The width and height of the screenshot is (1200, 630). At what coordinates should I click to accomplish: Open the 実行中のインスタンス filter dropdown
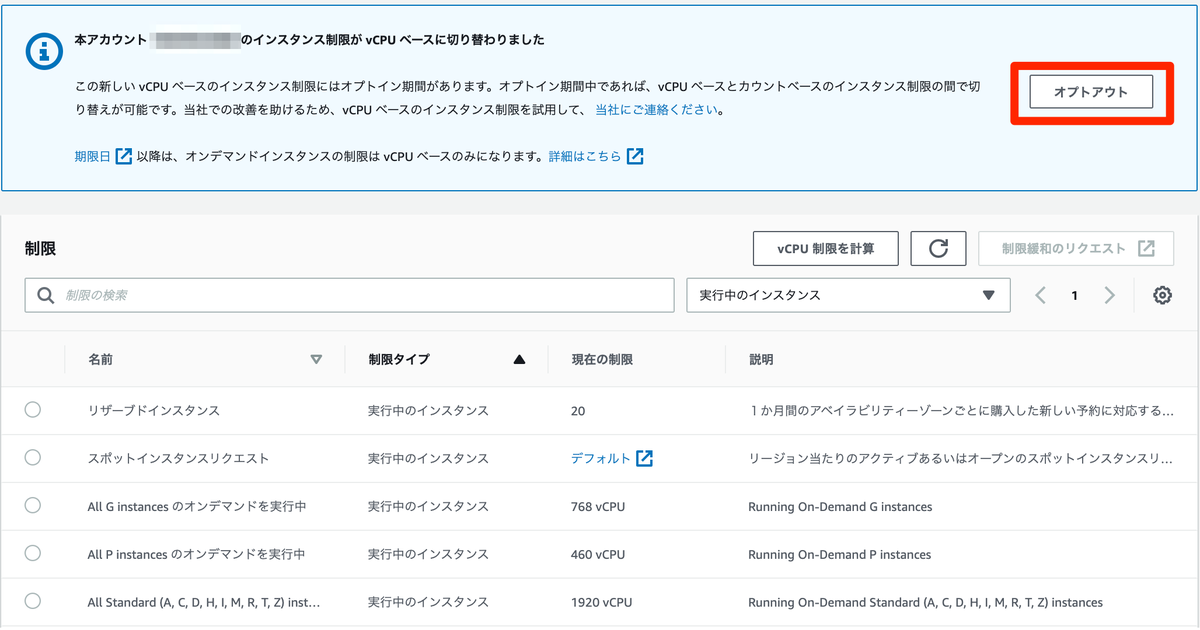pos(848,296)
